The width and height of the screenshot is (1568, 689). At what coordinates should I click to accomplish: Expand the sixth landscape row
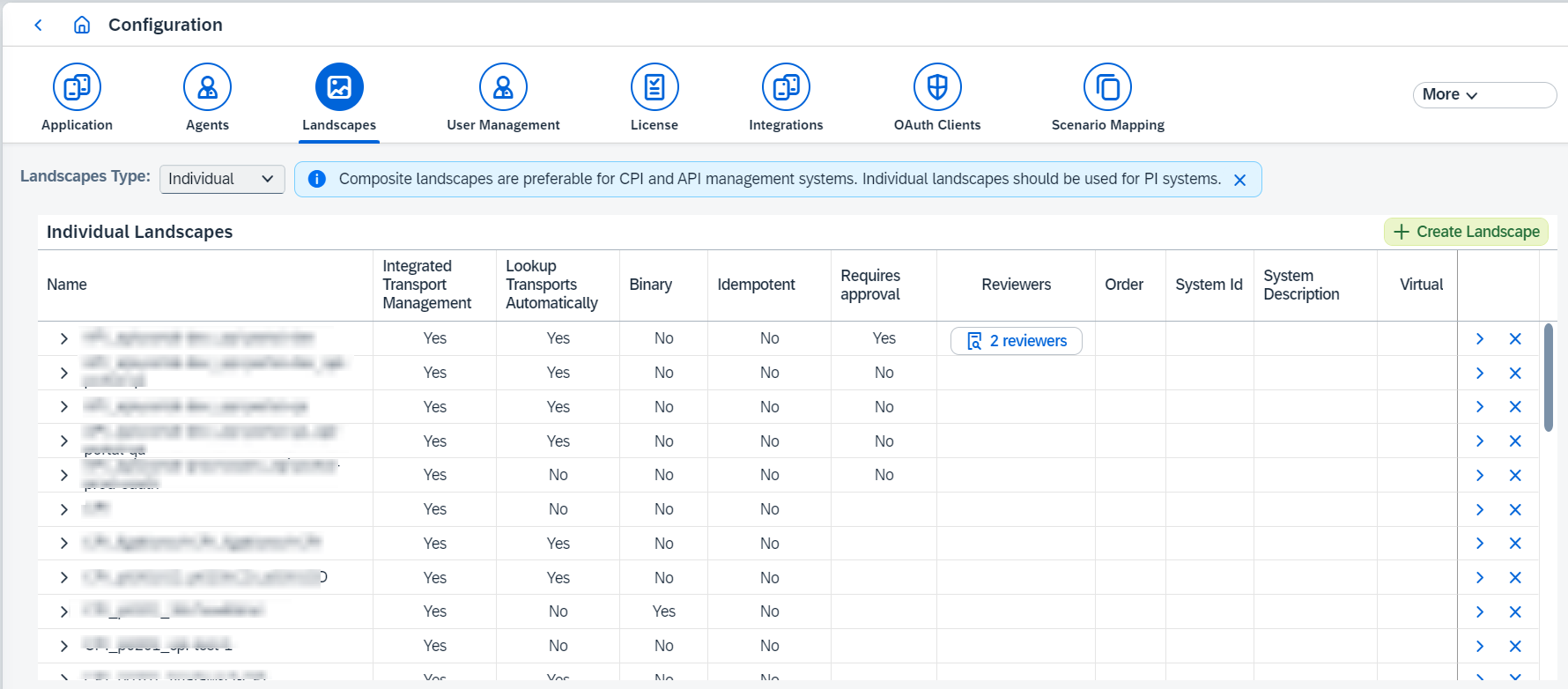[64, 509]
